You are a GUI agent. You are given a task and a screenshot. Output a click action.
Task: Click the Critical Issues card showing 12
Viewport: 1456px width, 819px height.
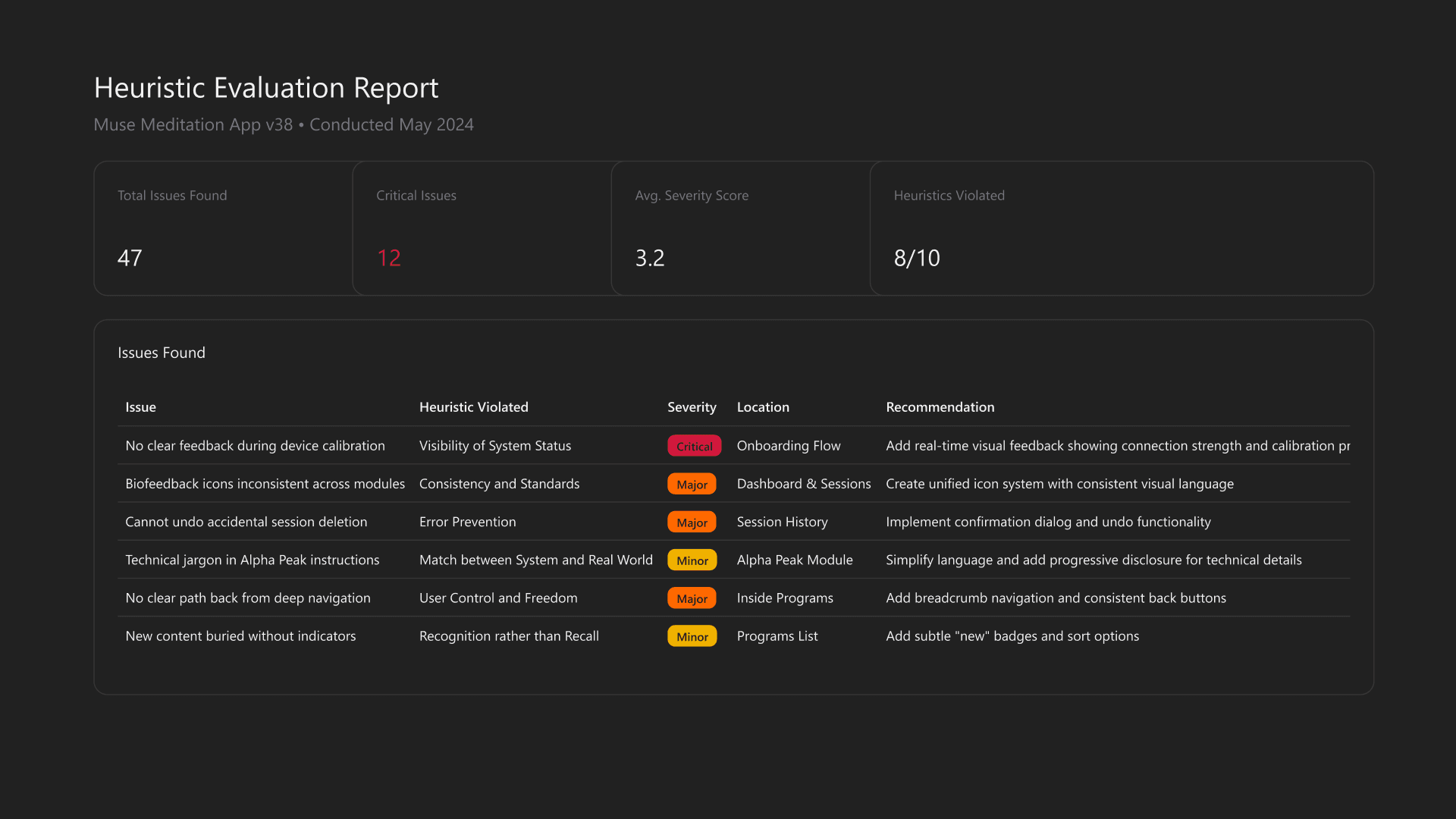(x=482, y=227)
